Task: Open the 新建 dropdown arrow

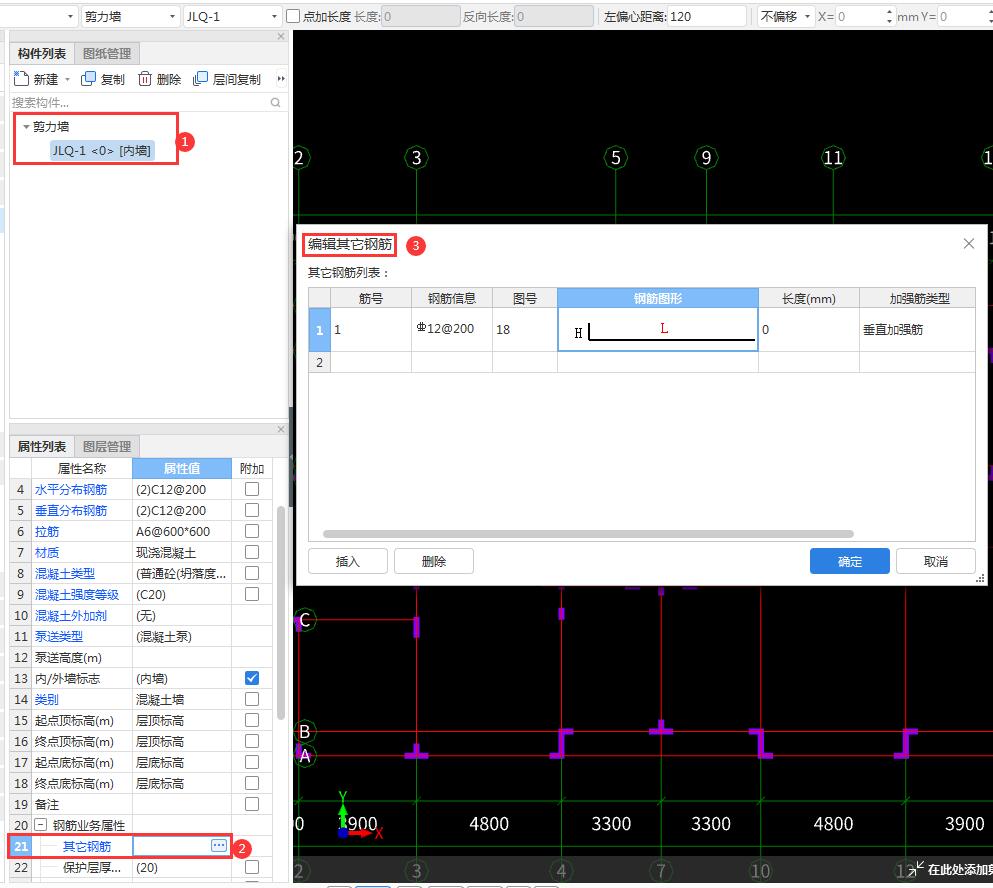Action: point(67,79)
